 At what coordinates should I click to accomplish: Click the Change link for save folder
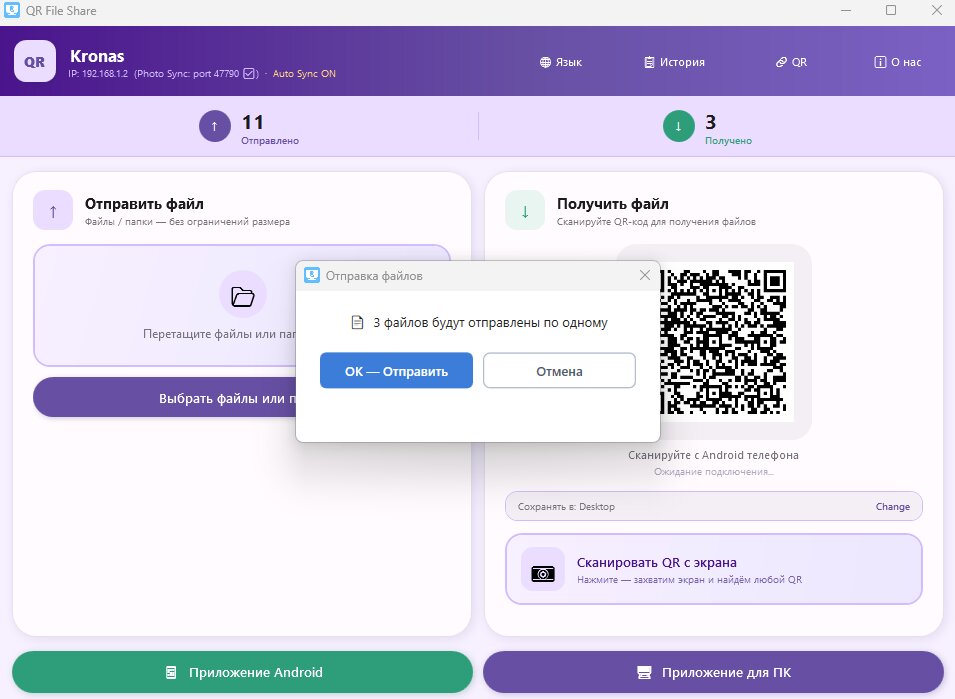892,507
